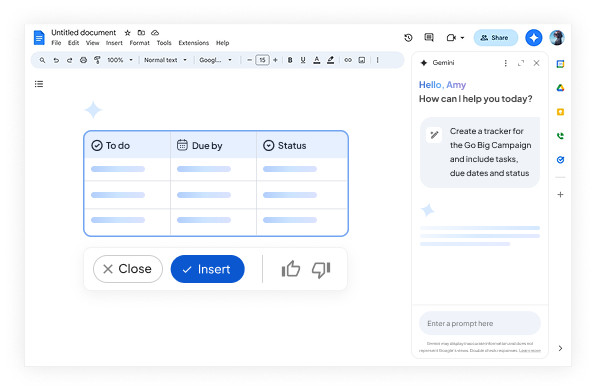Click the video meeting camera icon
This screenshot has width=596, height=391.
451,38
